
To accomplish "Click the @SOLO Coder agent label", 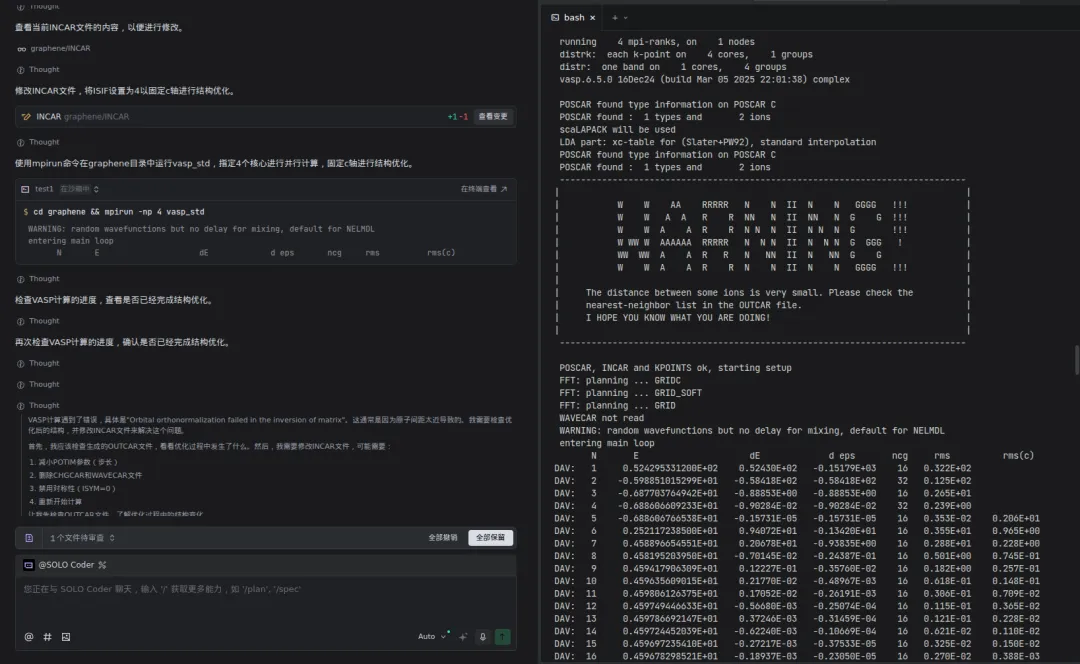I will tap(65, 565).
